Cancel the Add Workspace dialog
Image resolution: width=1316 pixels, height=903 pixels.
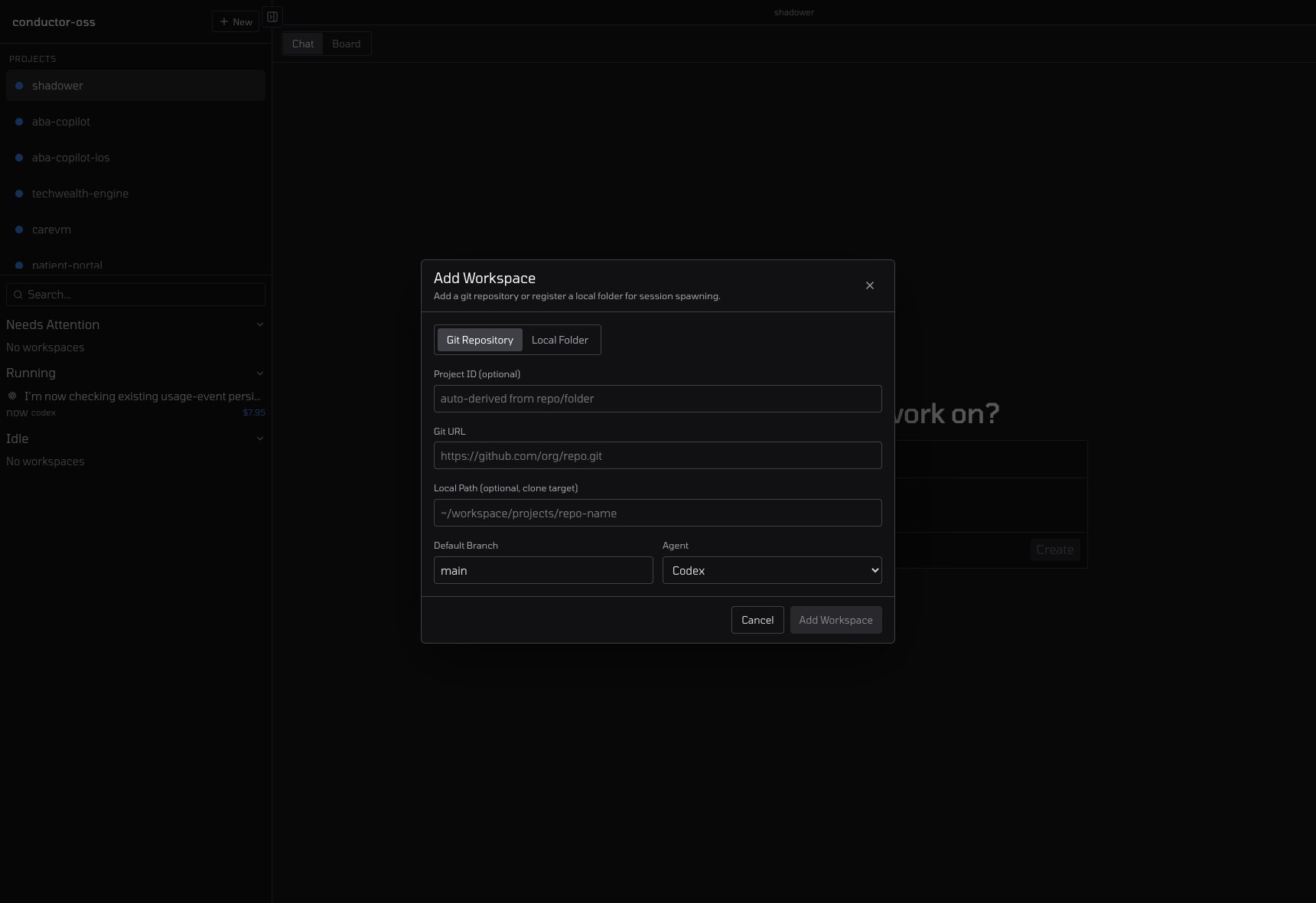(757, 620)
